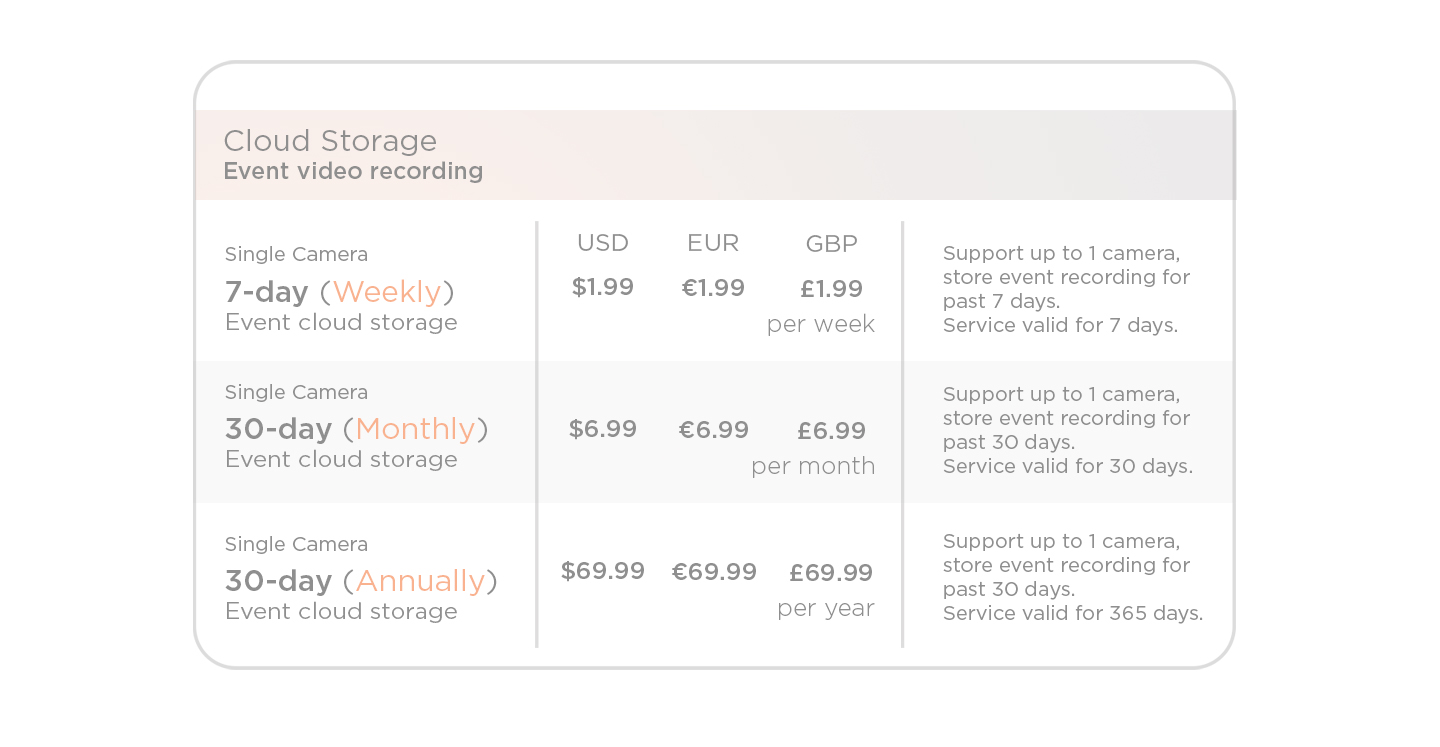Click the Event video recording subtitle

pos(353,171)
